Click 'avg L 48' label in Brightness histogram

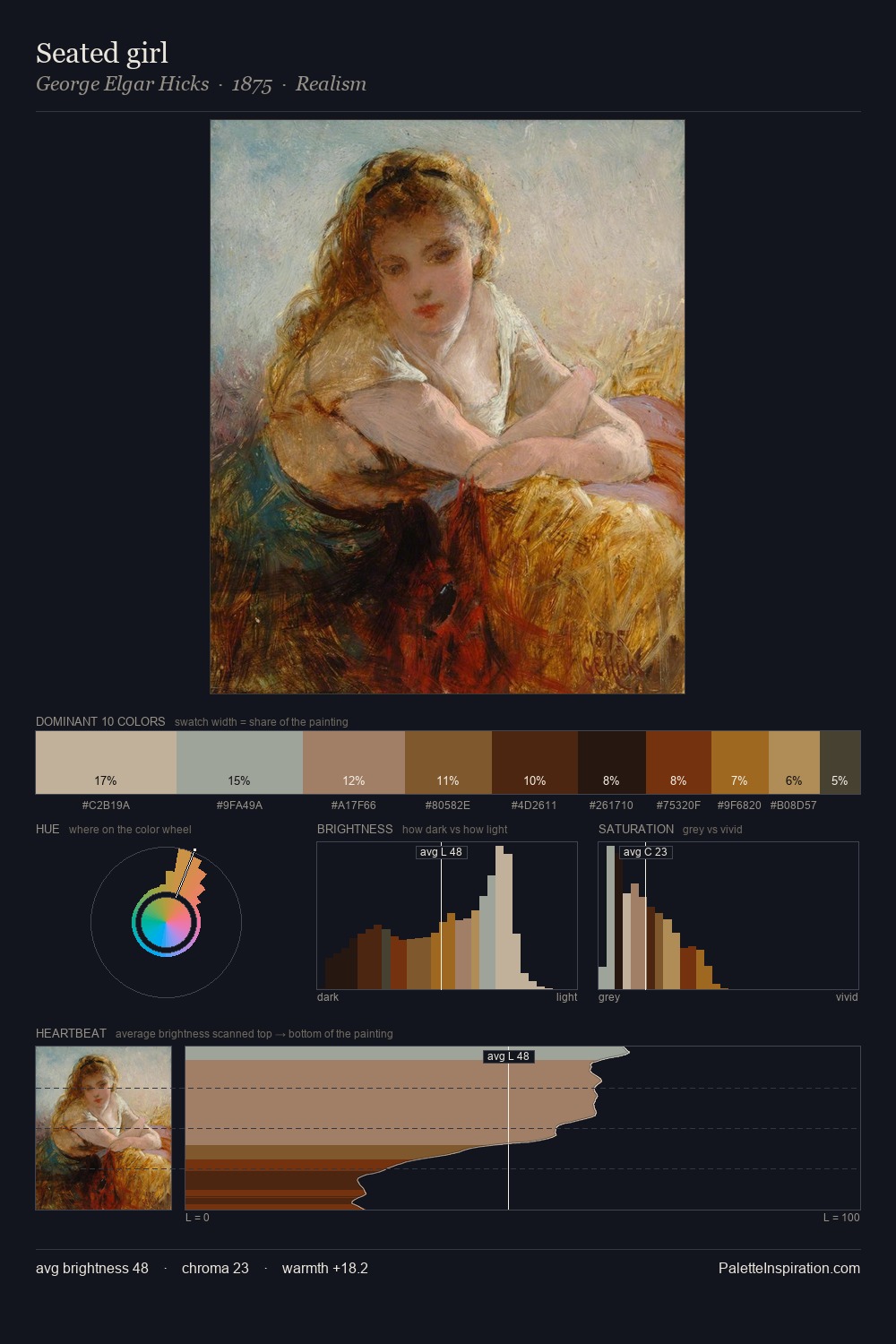[441, 851]
